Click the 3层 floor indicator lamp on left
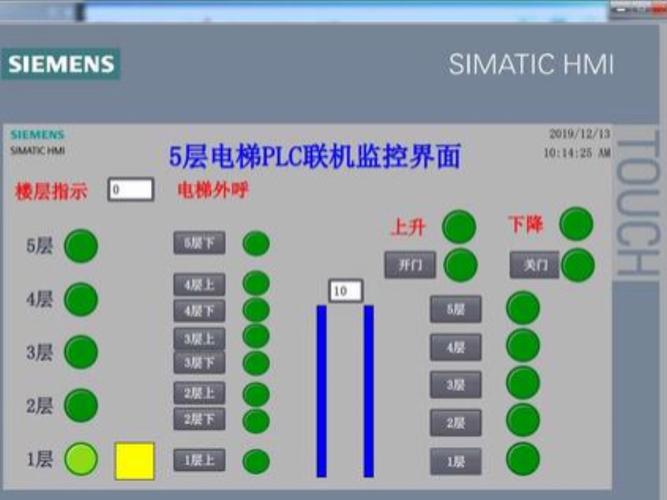667x500 pixels. [81, 351]
